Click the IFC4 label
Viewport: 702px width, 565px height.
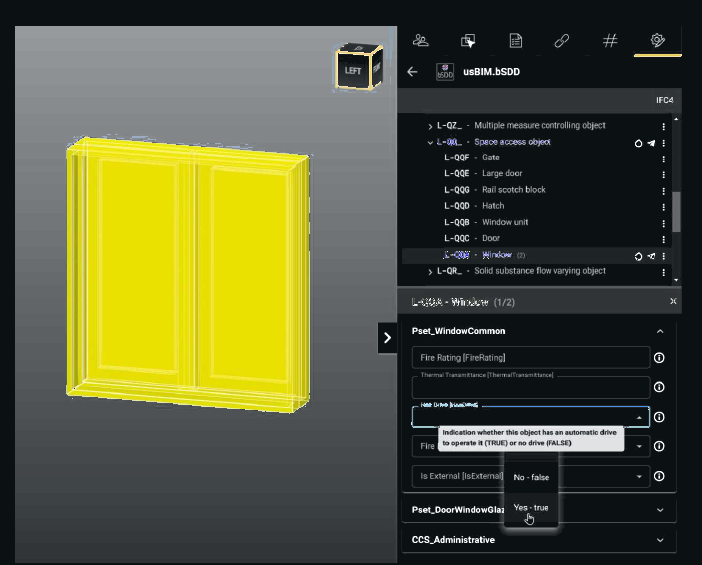click(x=664, y=100)
